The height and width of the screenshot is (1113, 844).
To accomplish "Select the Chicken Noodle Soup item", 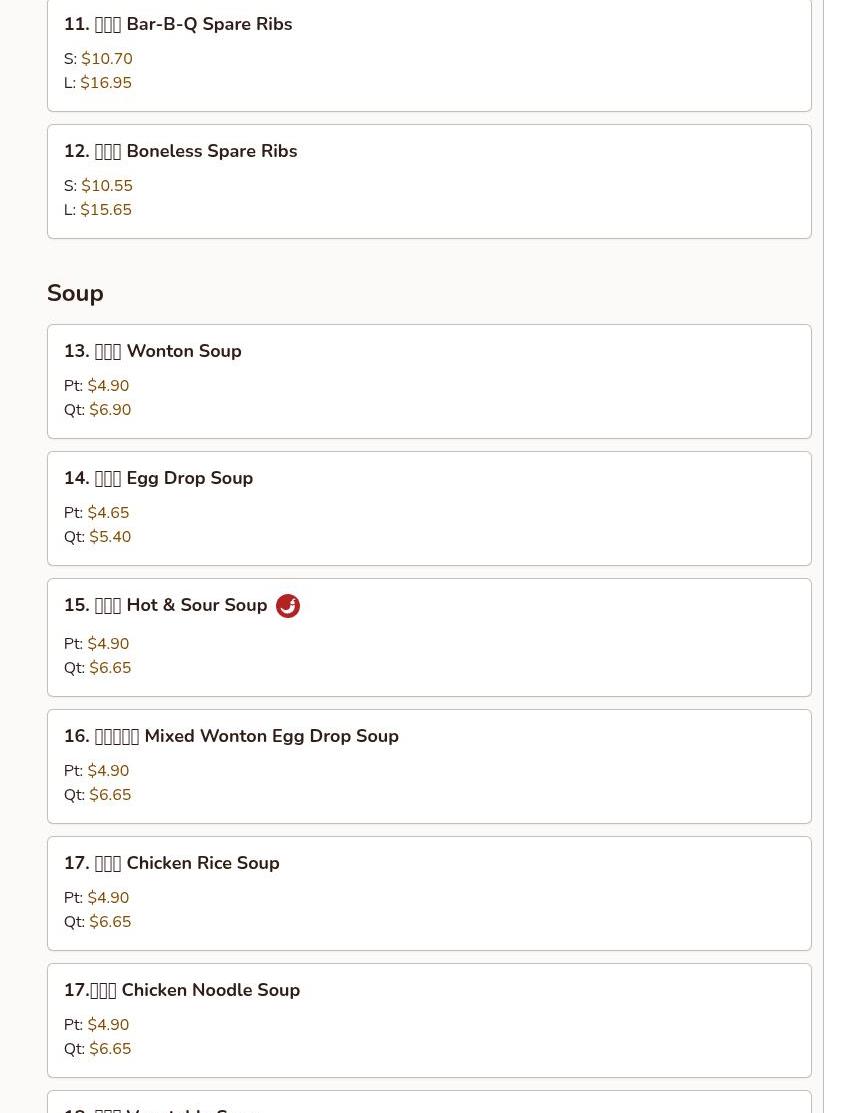I will tap(181, 990).
